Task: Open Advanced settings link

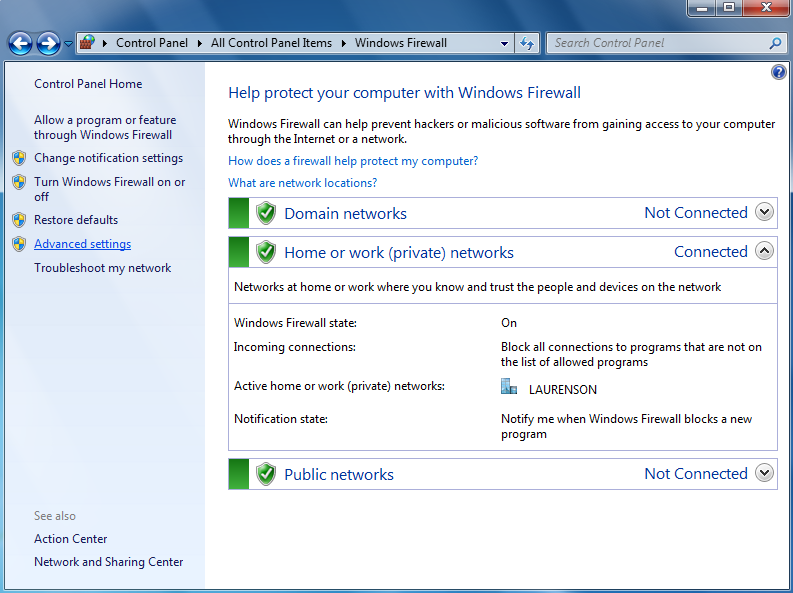Action: coord(82,244)
